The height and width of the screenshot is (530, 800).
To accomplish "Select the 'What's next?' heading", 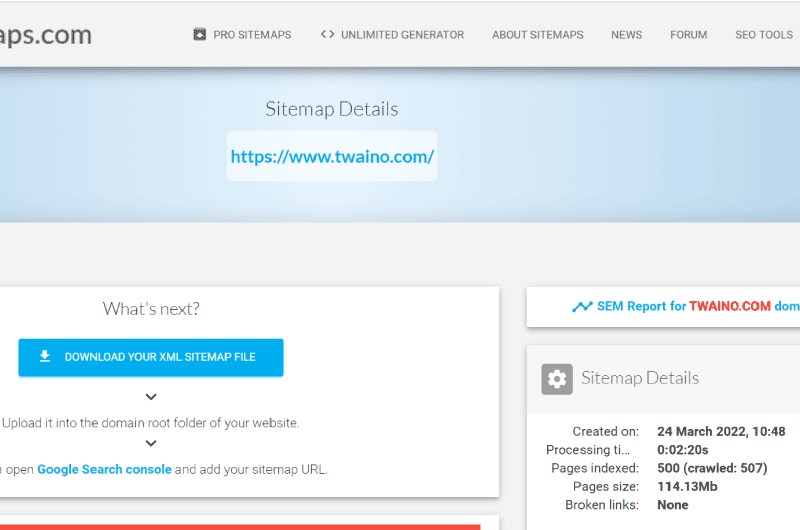I will click(x=151, y=309).
